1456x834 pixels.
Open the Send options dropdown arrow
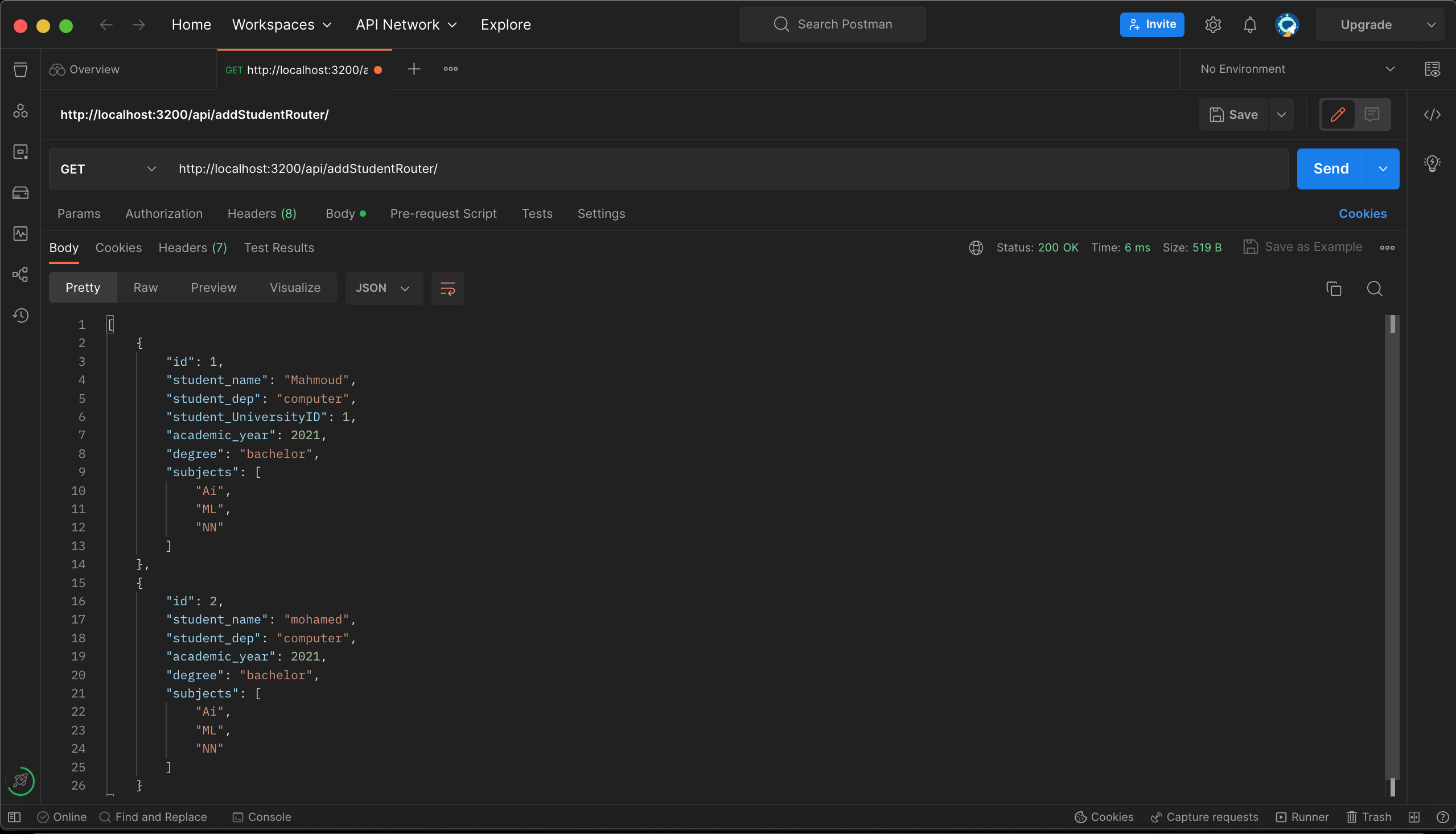(1383, 169)
